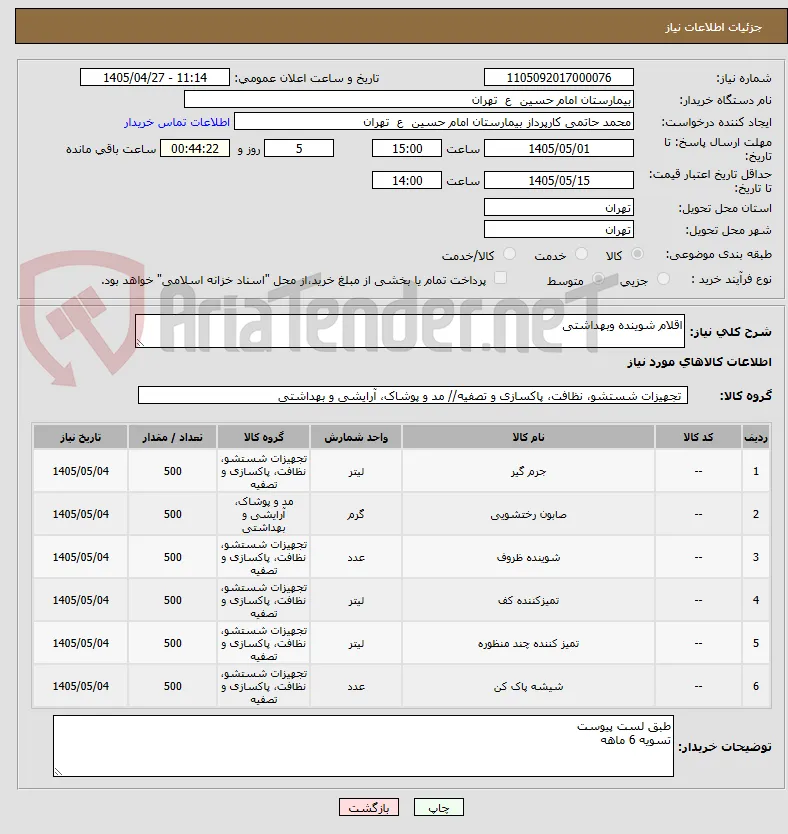Click the buyer notes textarea
The image size is (788, 834).
click(363, 746)
